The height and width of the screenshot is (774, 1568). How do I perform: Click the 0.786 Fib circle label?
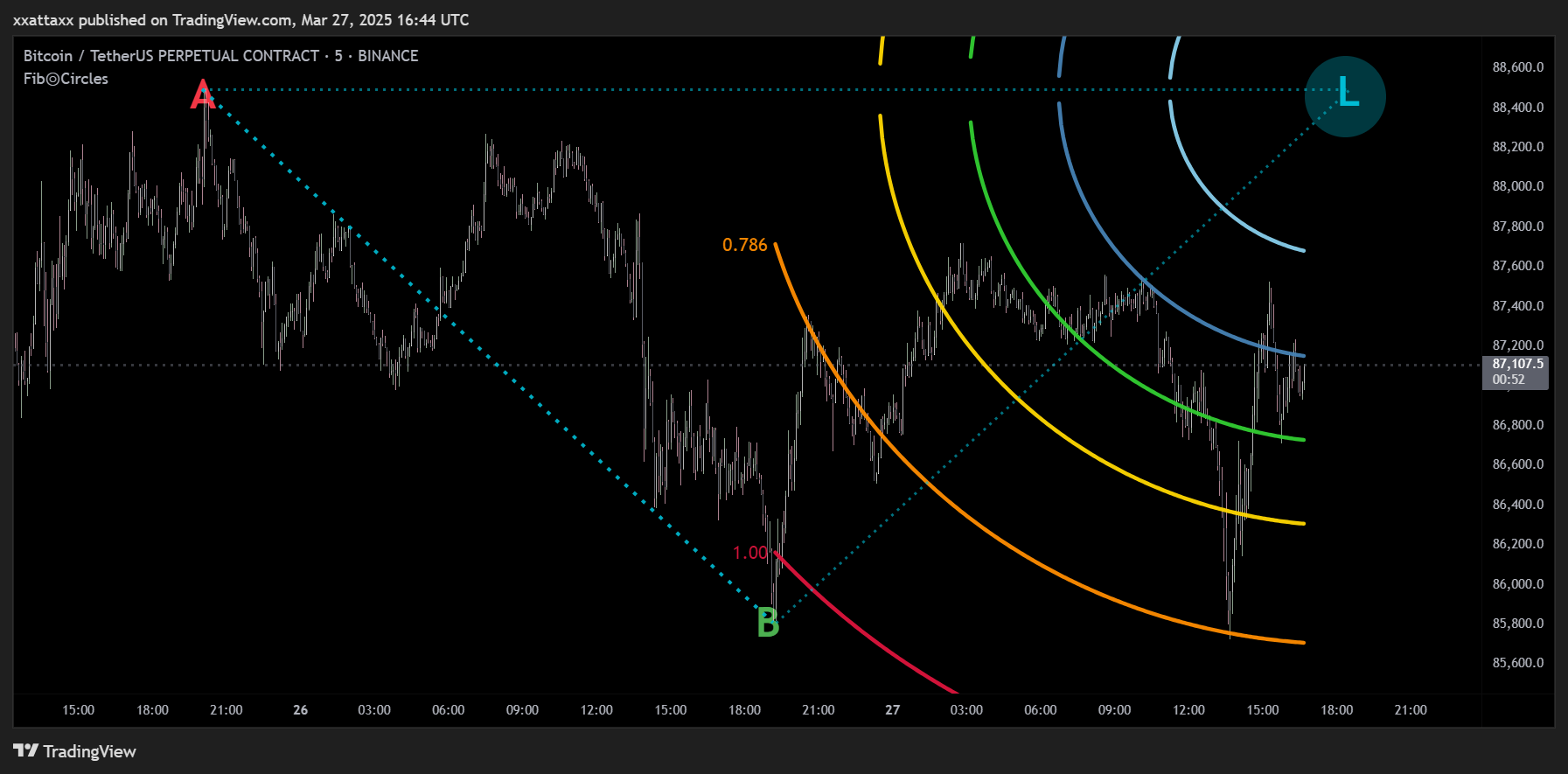tap(744, 245)
